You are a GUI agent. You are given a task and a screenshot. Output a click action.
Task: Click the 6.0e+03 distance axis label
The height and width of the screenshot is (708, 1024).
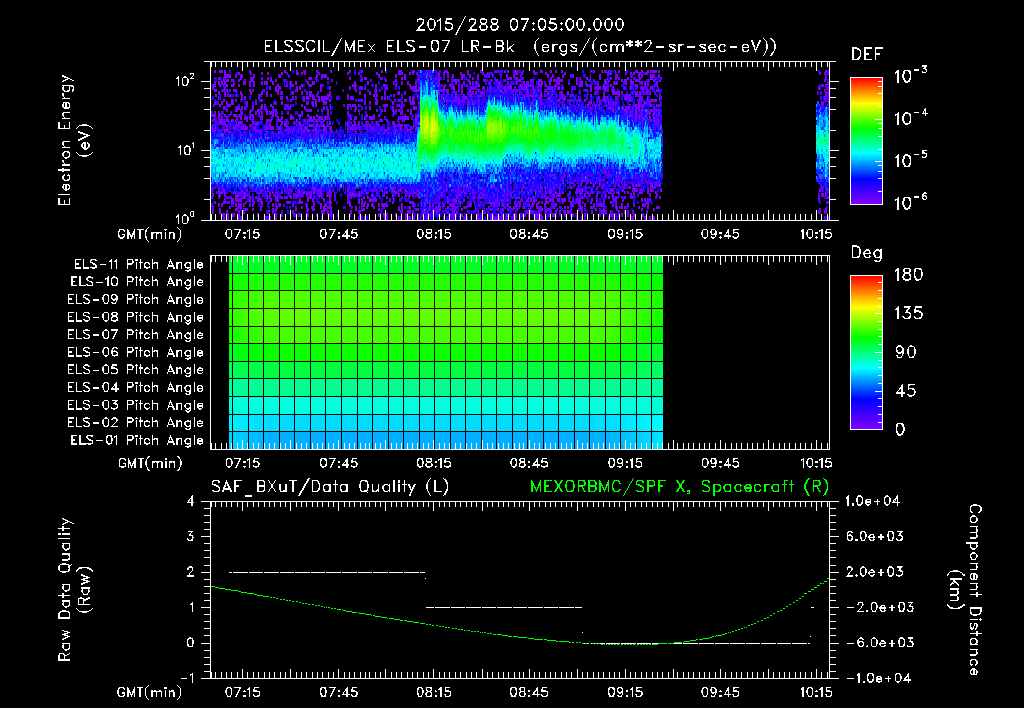coord(874,536)
